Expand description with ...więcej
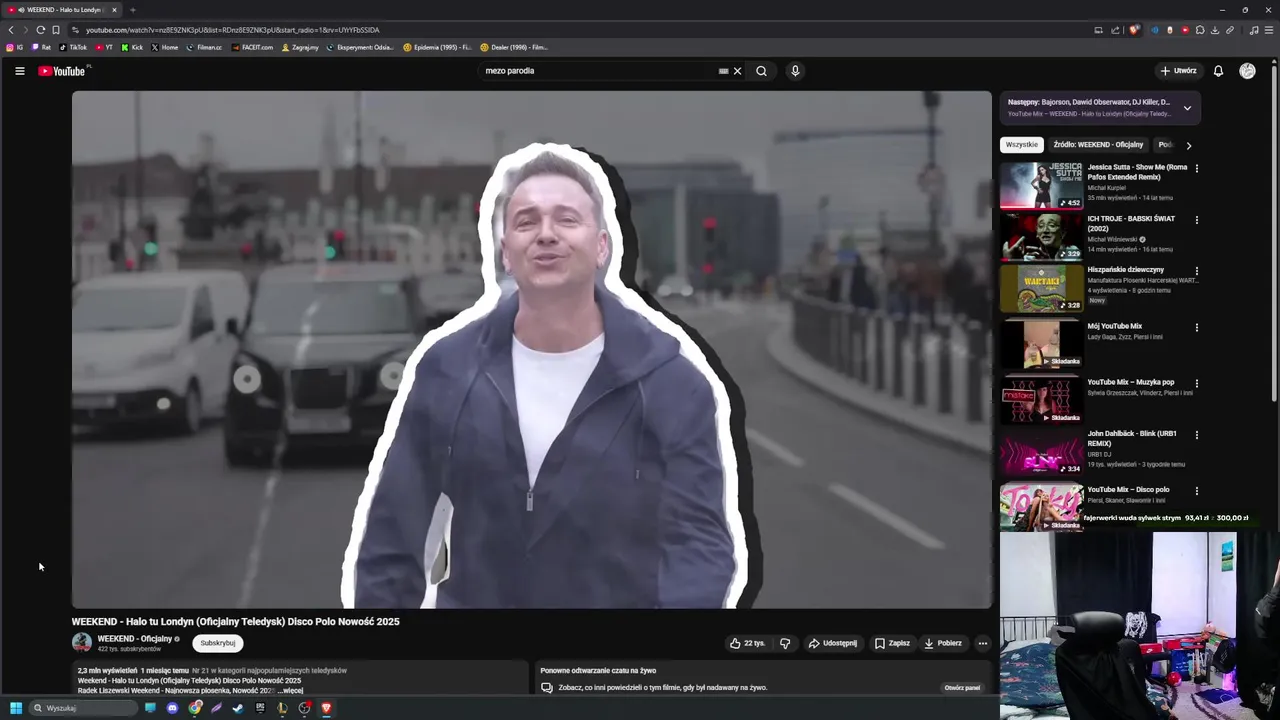Screen dimensions: 1280x720 point(290,691)
